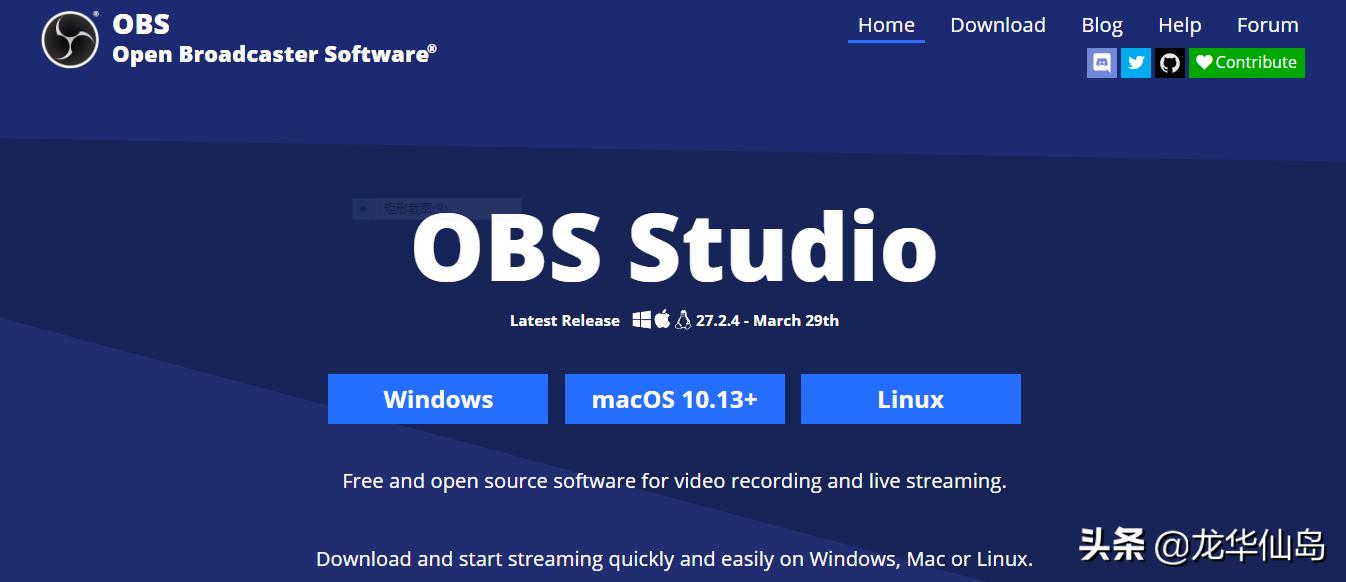Image resolution: width=1346 pixels, height=582 pixels.
Task: Click the OBS Open Broadcaster Software title
Action: [x=274, y=39]
